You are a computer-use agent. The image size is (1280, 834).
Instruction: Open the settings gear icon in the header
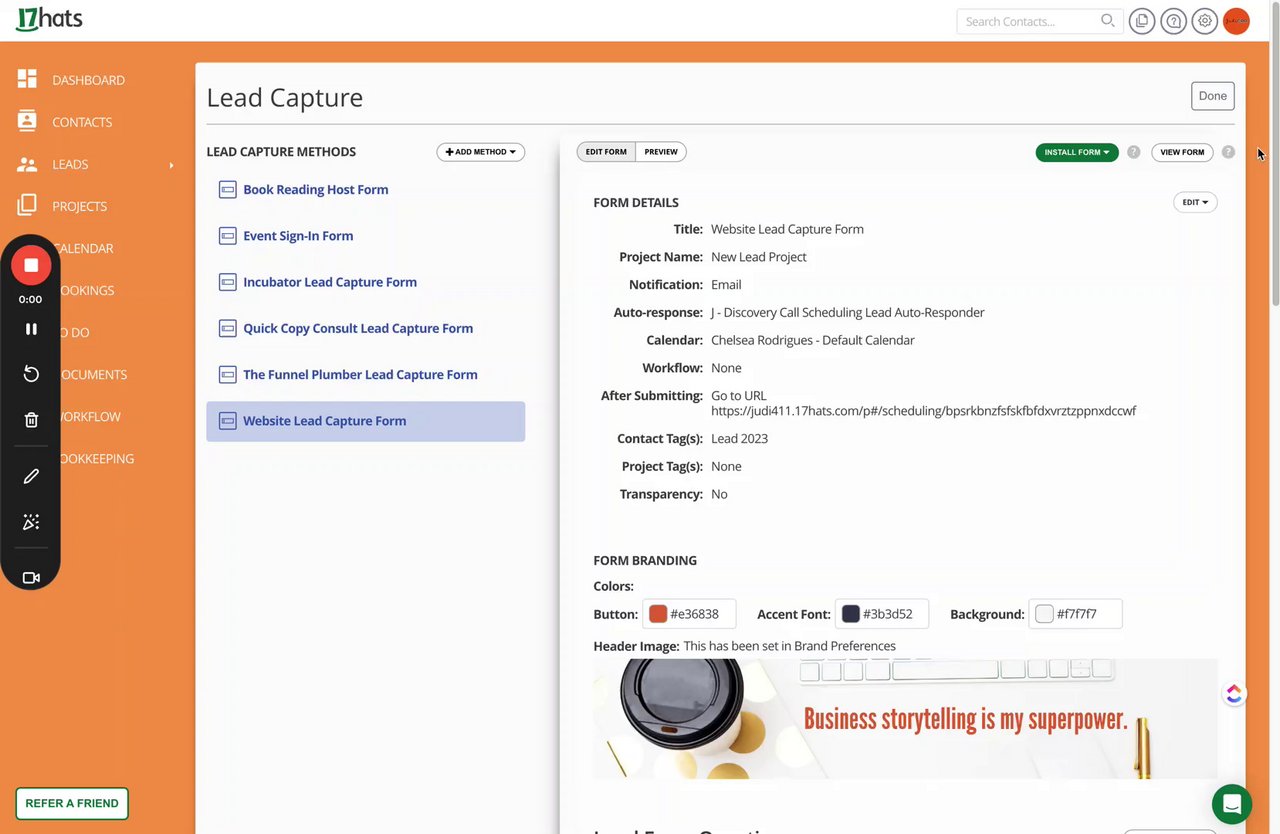pyautogui.click(x=1205, y=21)
